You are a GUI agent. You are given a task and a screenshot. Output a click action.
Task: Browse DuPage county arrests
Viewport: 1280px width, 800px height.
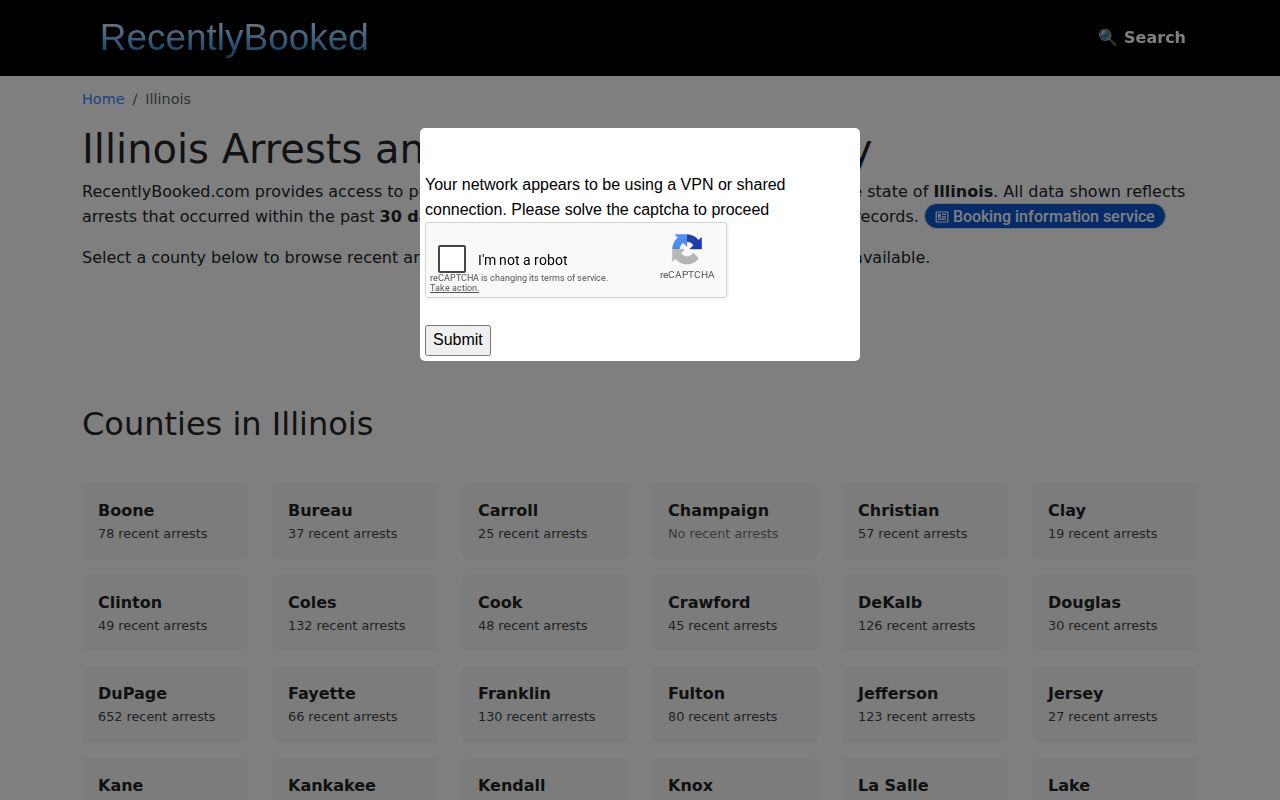click(x=165, y=704)
